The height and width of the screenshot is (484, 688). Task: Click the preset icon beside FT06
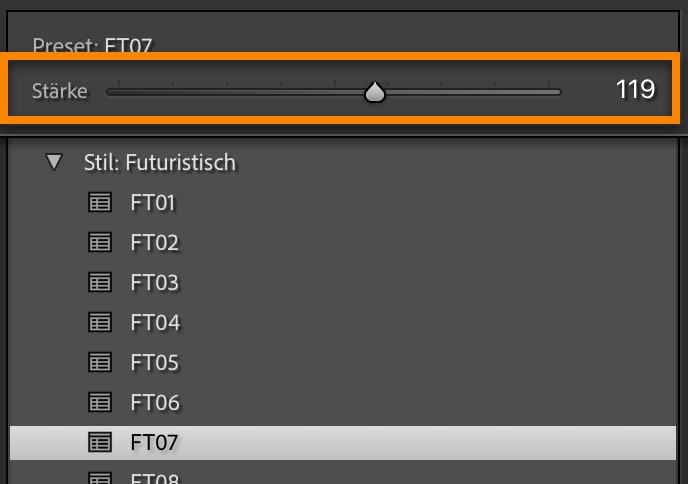pyautogui.click(x=100, y=403)
